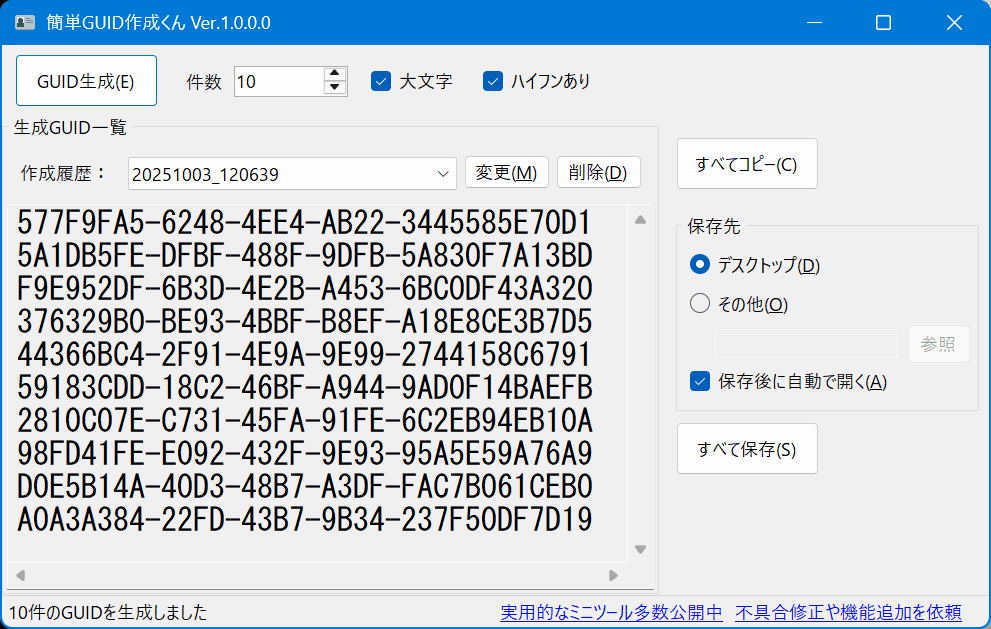Uncheck the ハイフンあり checkbox
Viewport: 991px width, 629px height.
click(493, 81)
